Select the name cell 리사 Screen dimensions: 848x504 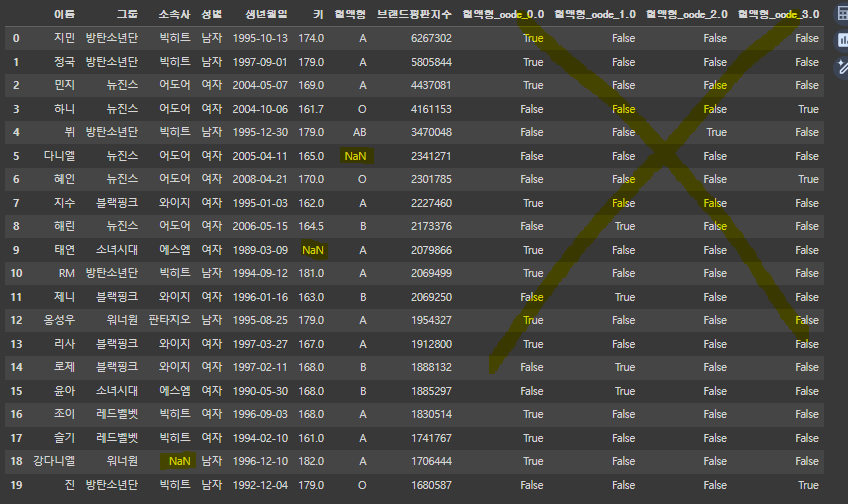click(x=64, y=344)
